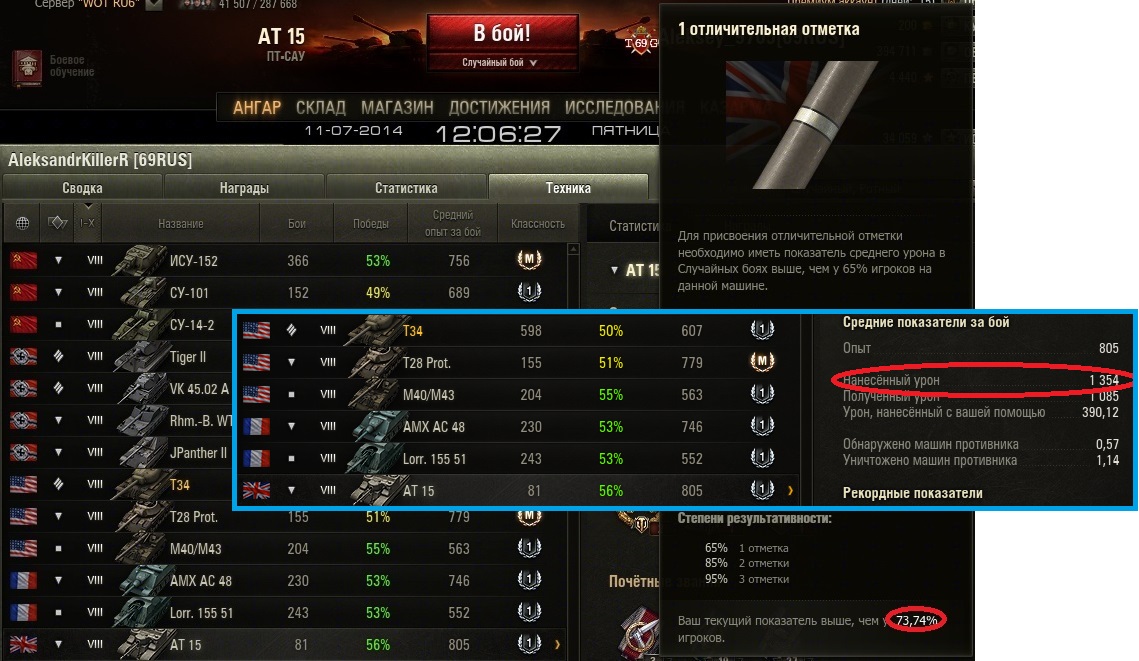Open the МАГАЗИН menu item
Viewport: 1139px width, 661px height.
tap(397, 108)
